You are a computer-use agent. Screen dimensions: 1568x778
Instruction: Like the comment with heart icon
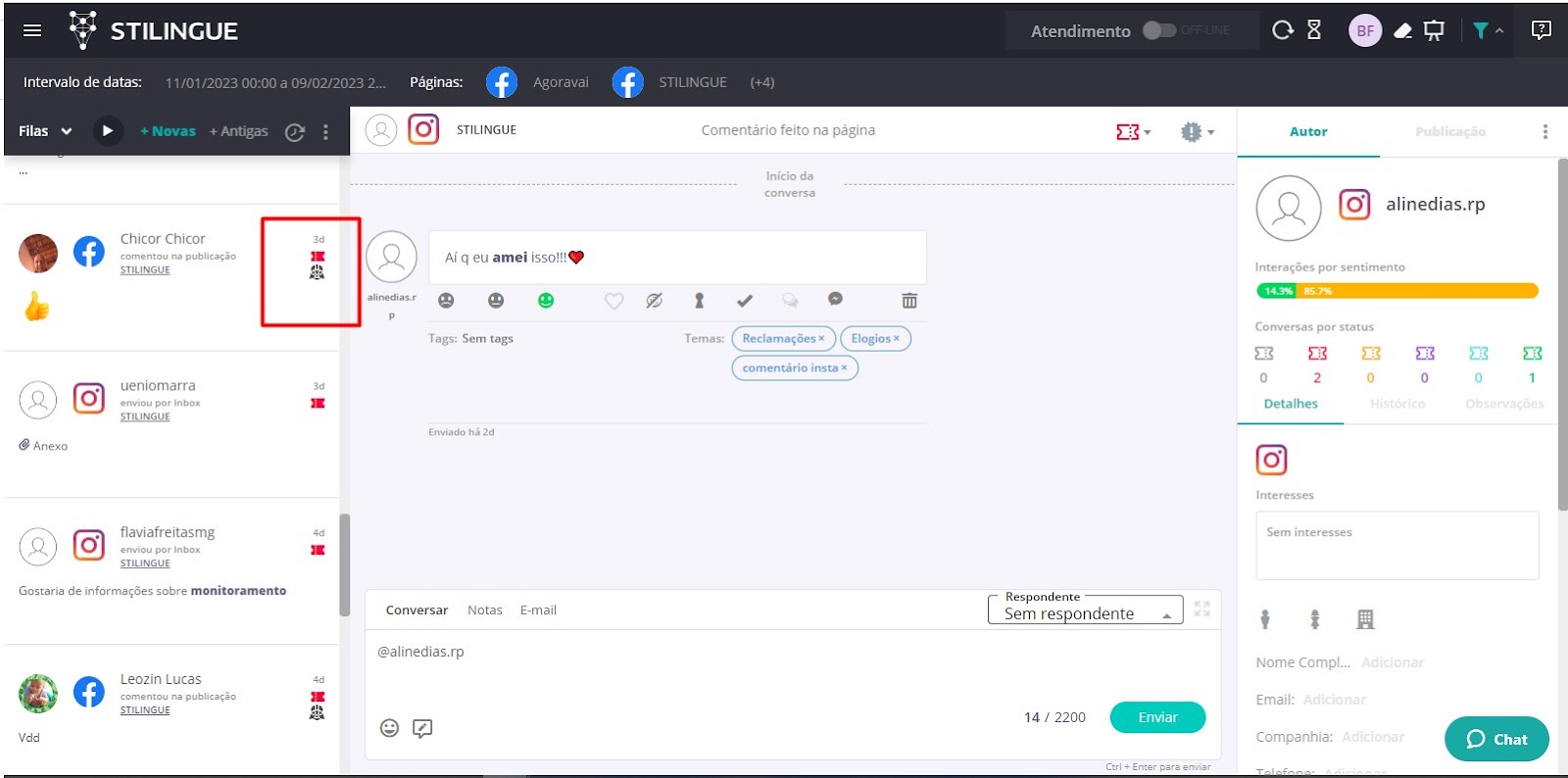[x=613, y=301]
